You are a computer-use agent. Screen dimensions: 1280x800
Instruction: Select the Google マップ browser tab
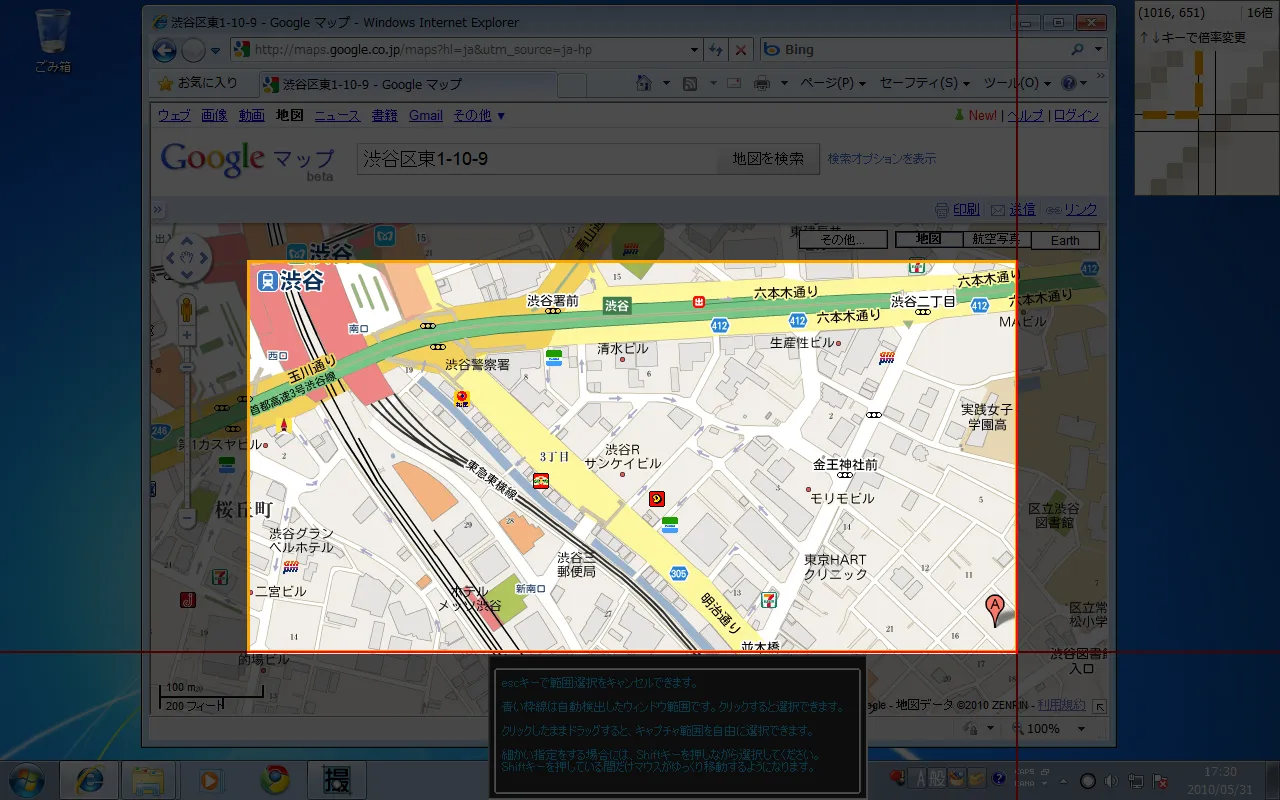[x=407, y=84]
